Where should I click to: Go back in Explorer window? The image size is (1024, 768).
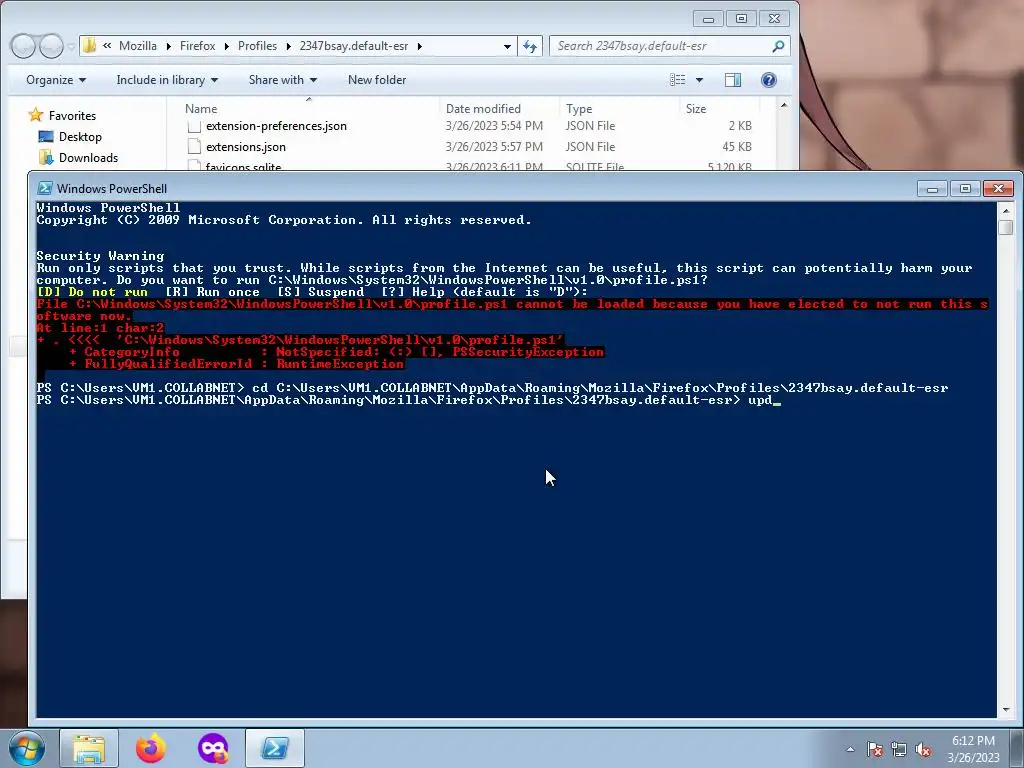point(23,46)
